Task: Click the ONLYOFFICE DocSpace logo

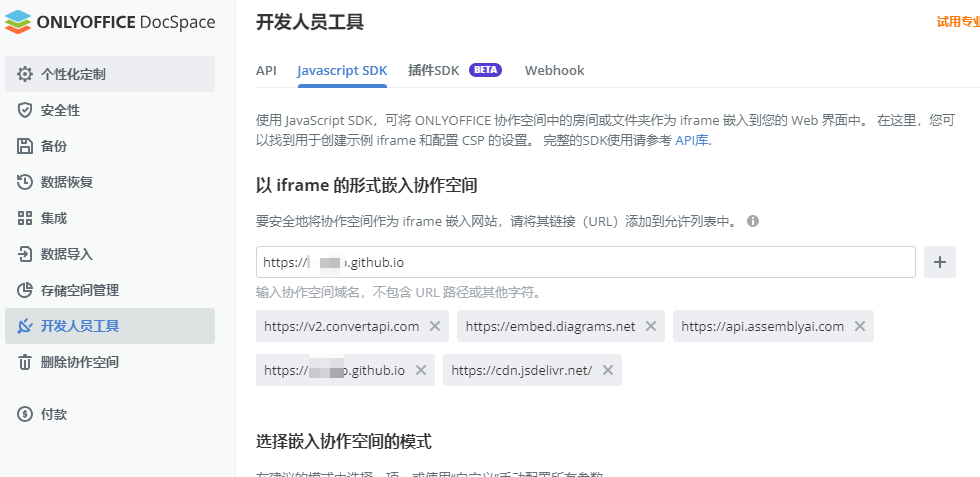Action: [x=110, y=22]
